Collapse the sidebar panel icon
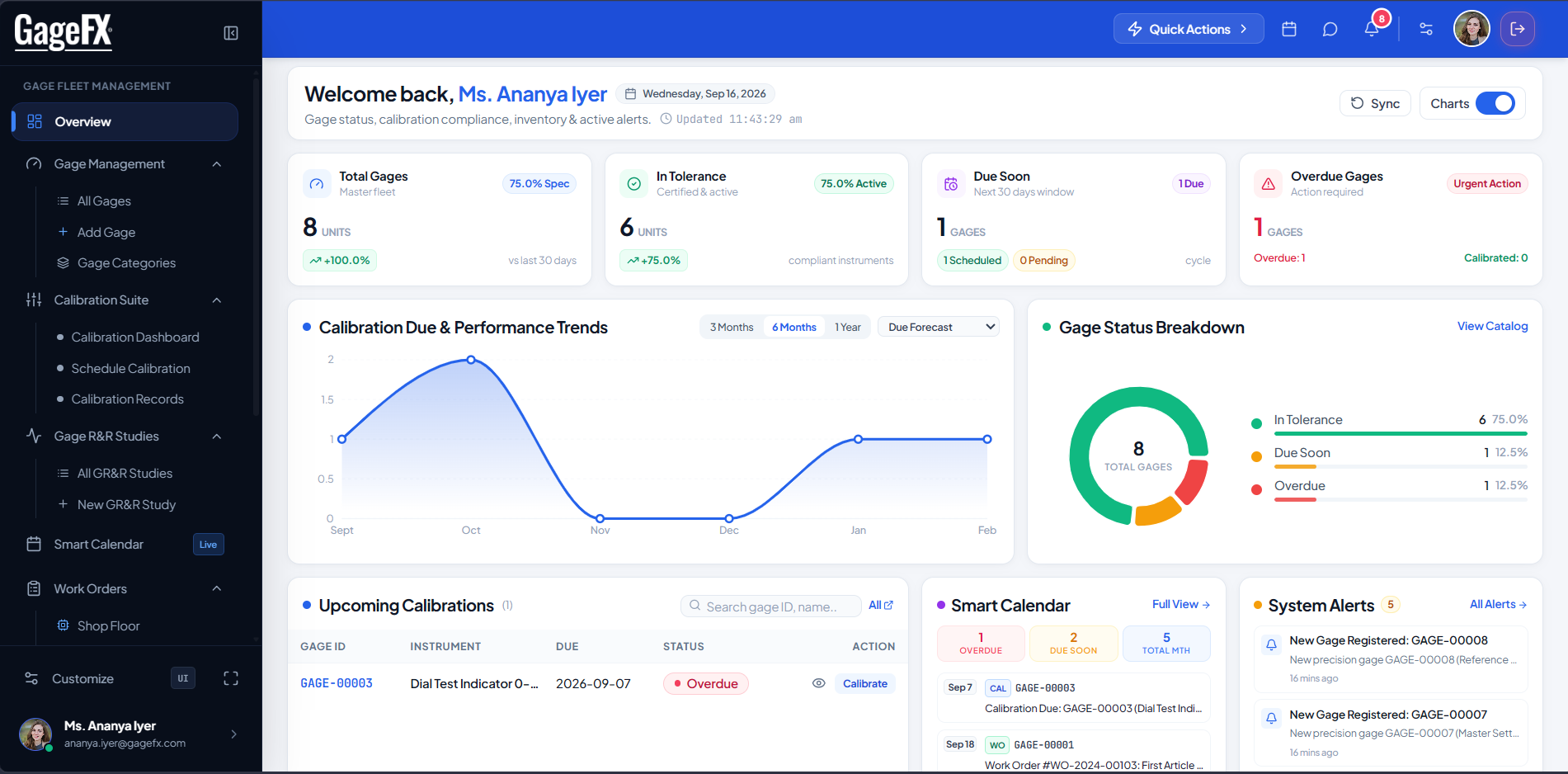 pyautogui.click(x=231, y=33)
